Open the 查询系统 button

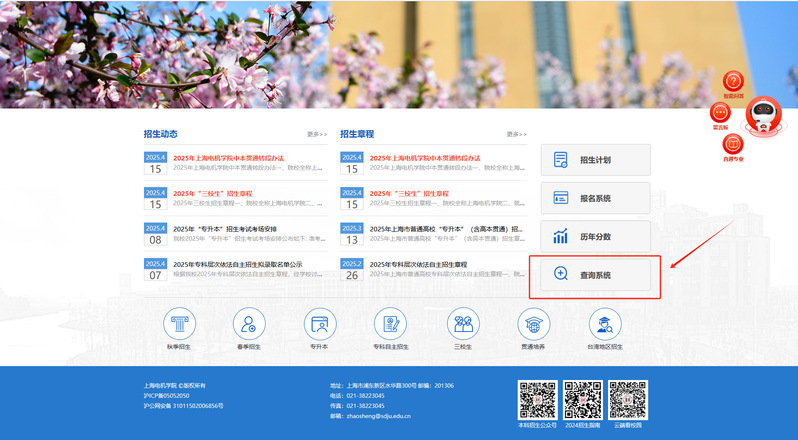pyautogui.click(x=595, y=274)
